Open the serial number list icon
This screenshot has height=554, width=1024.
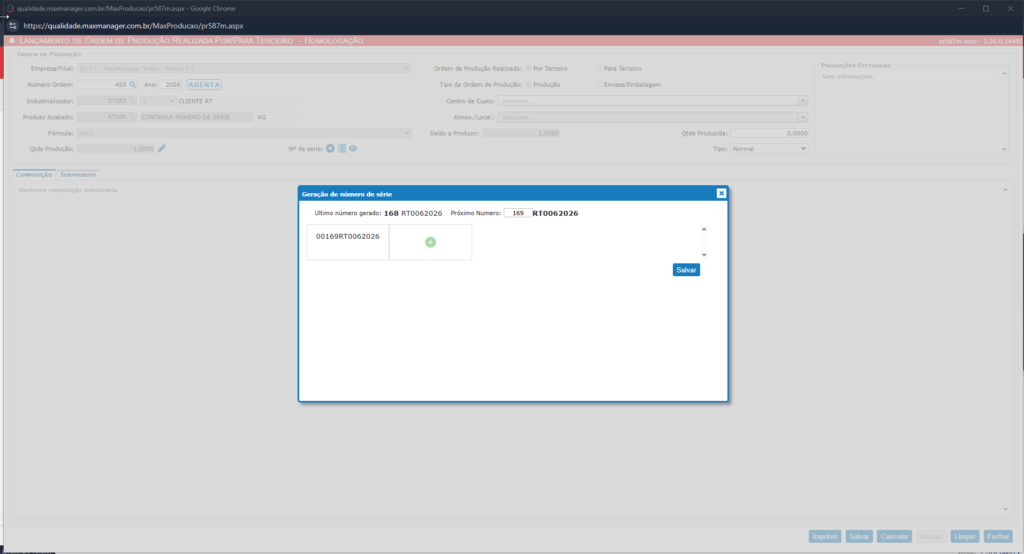click(342, 148)
